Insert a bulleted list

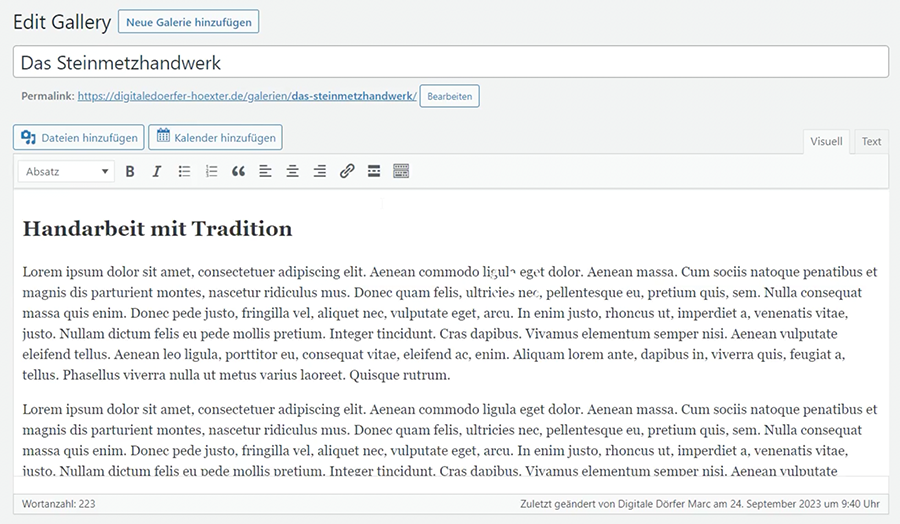184,172
